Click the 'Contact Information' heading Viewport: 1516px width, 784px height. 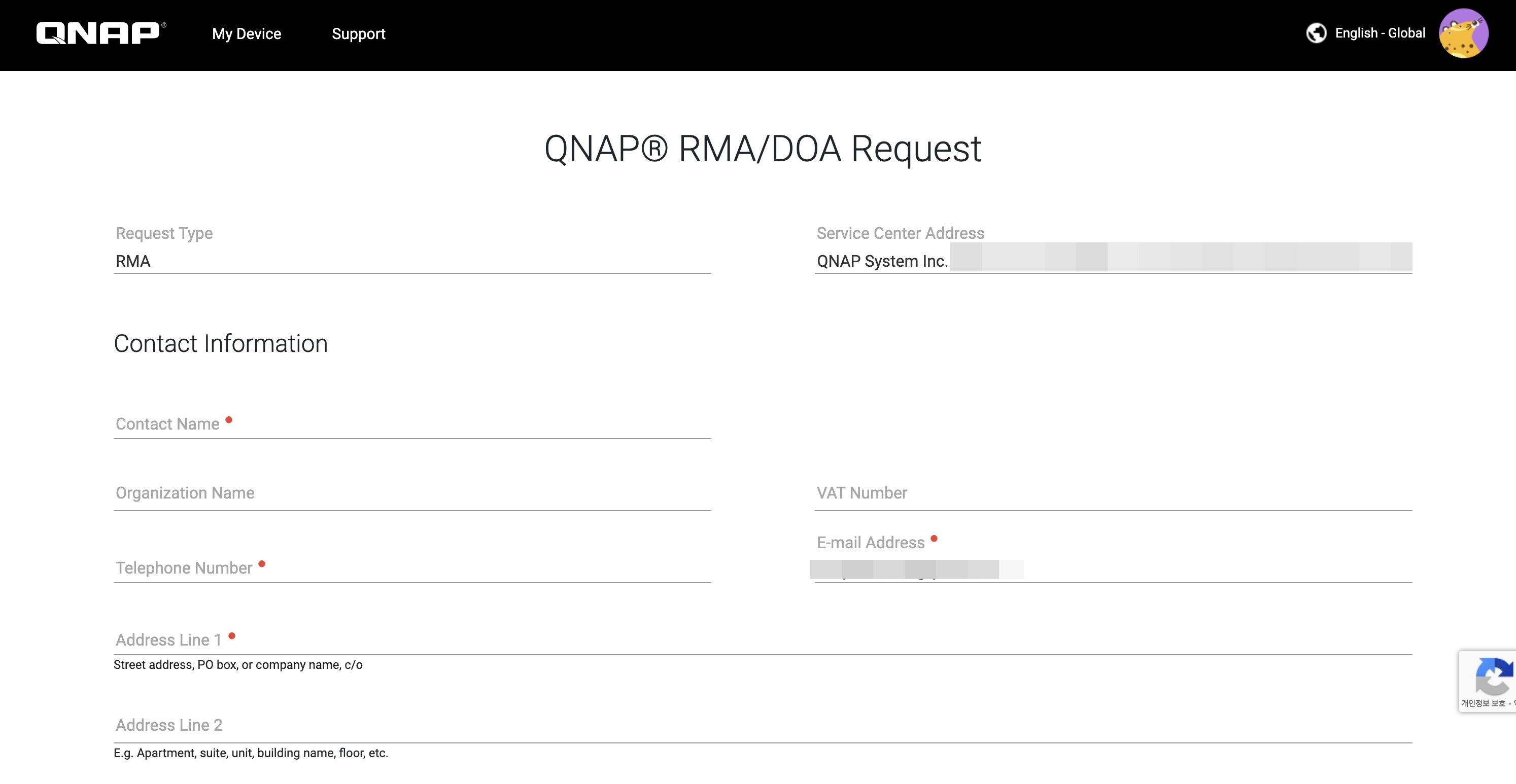point(221,343)
